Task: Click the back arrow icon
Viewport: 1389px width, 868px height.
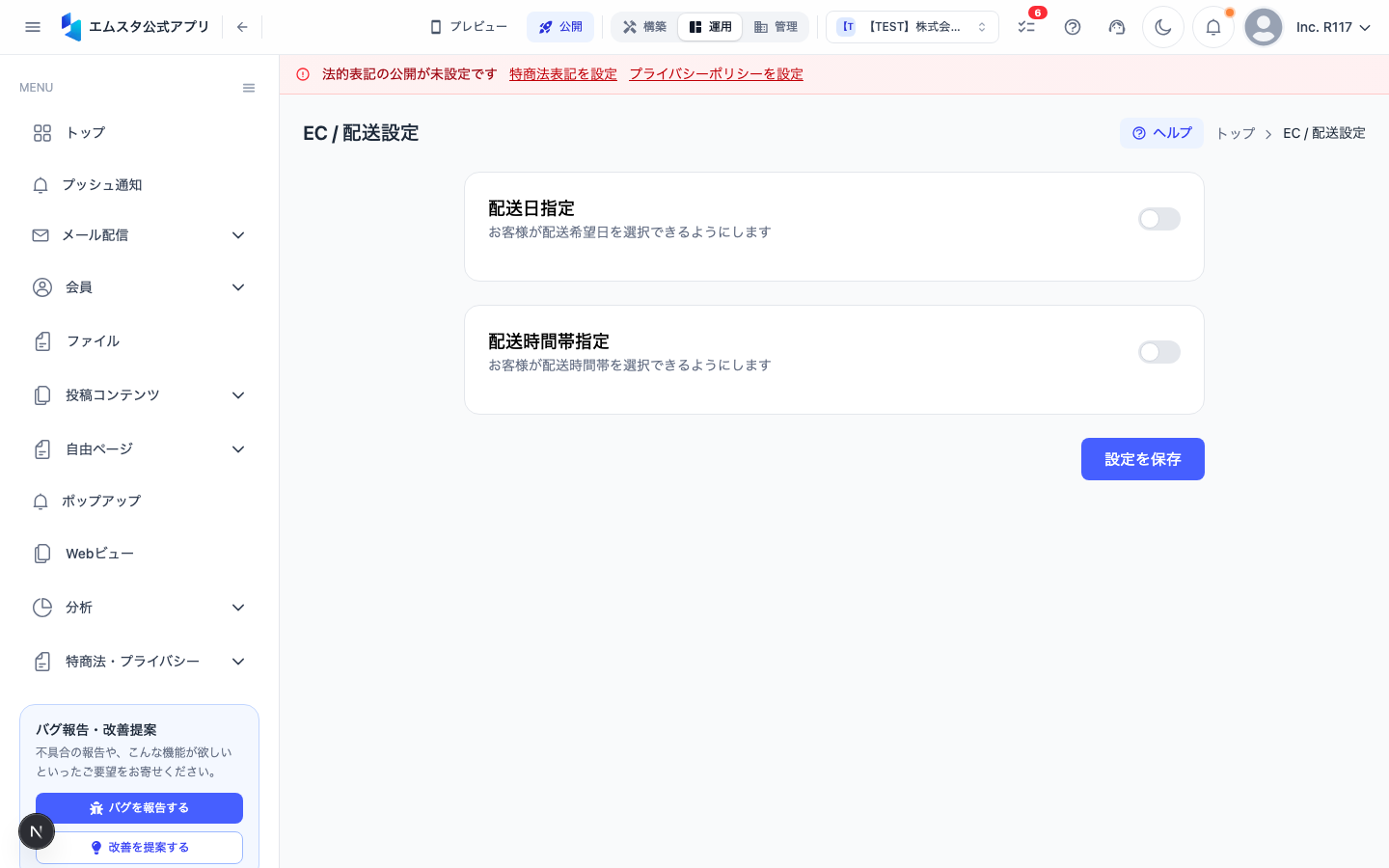Action: pyautogui.click(x=242, y=27)
